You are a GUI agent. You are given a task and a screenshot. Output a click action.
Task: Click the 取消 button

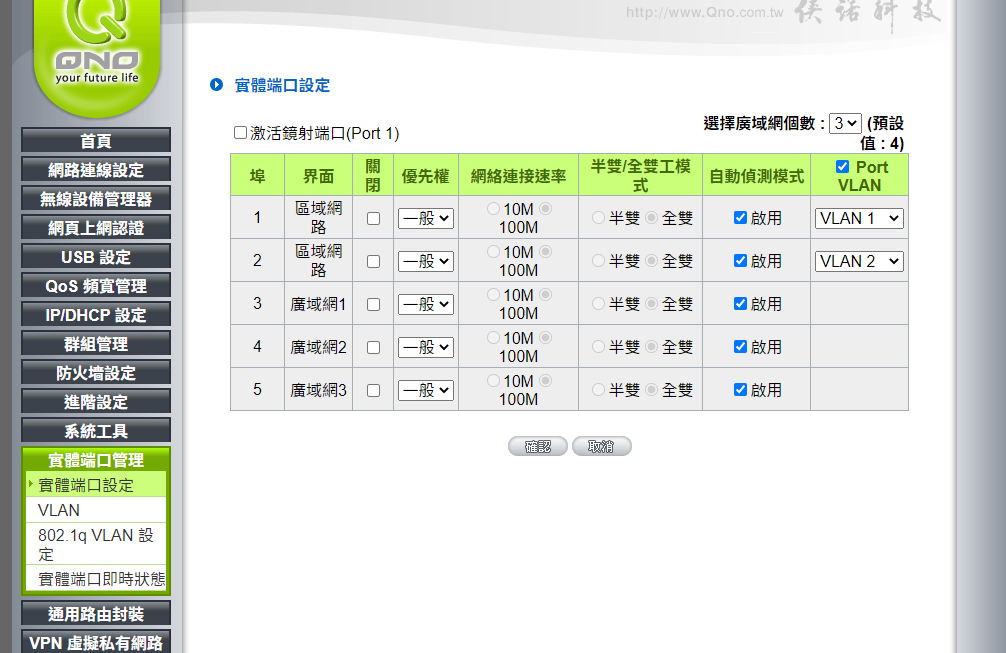[601, 446]
